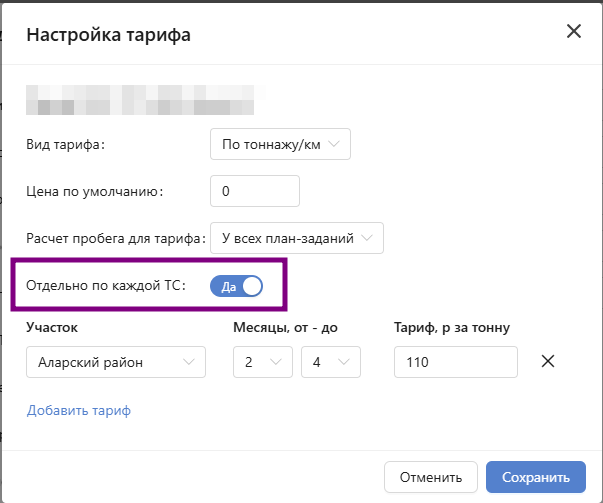Image resolution: width=603 pixels, height=503 pixels.
Task: Close the Настройка тарифа dialog
Action: tap(574, 32)
